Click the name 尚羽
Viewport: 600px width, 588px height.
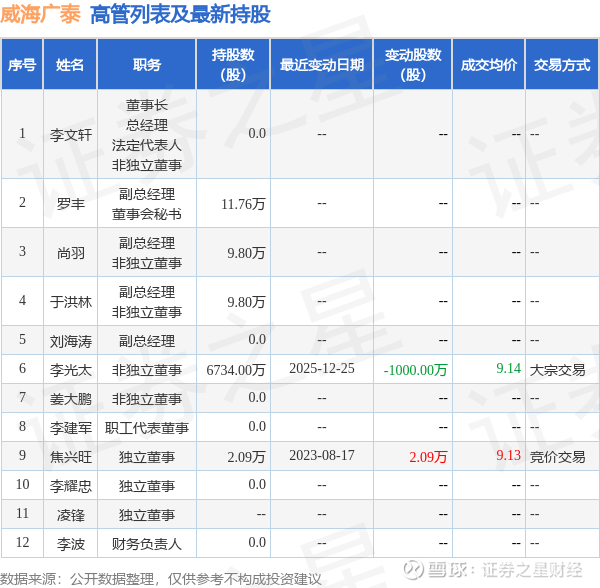(71, 252)
